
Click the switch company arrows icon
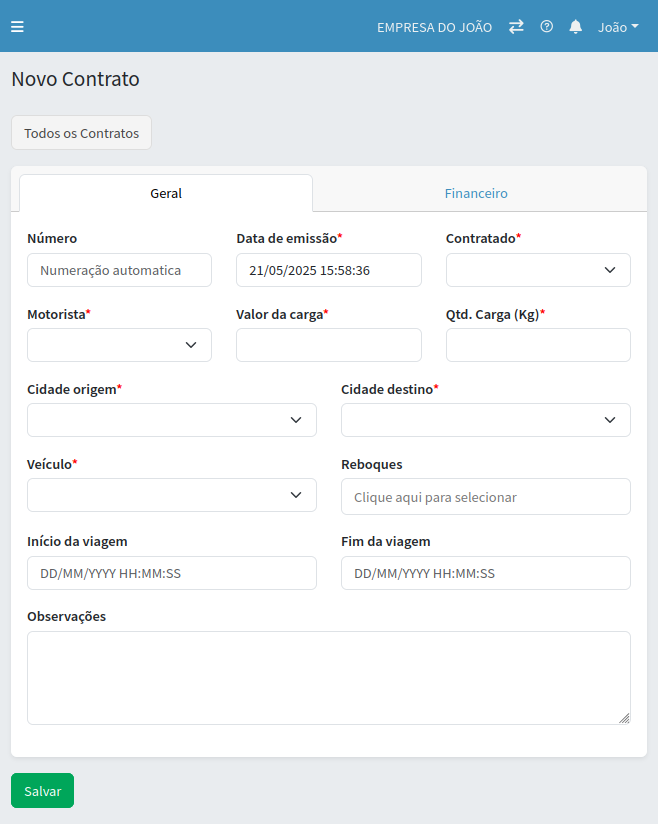tap(516, 27)
